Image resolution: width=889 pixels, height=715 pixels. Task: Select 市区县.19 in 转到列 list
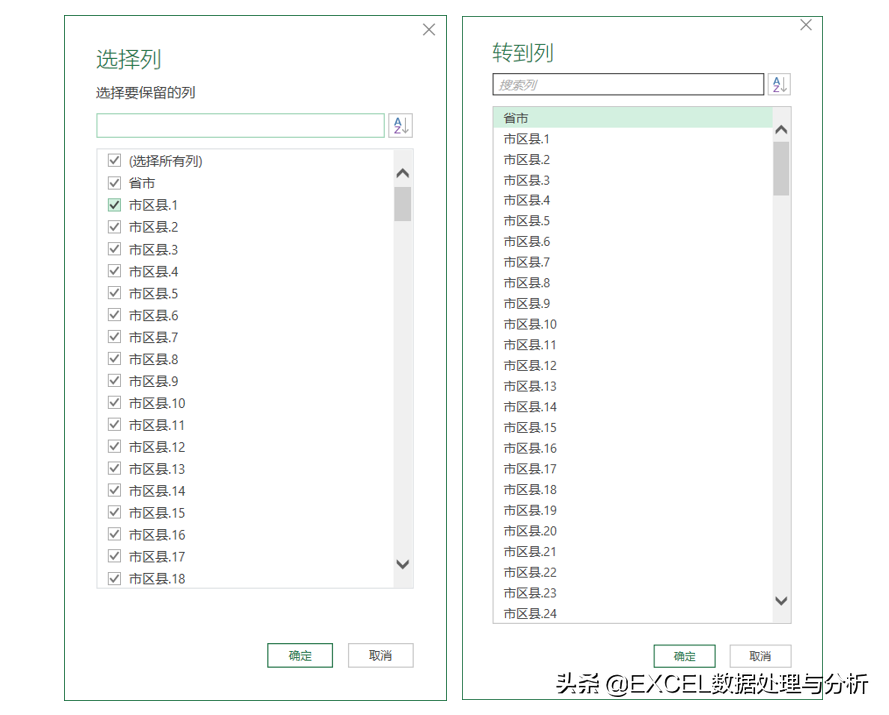pyautogui.click(x=633, y=510)
